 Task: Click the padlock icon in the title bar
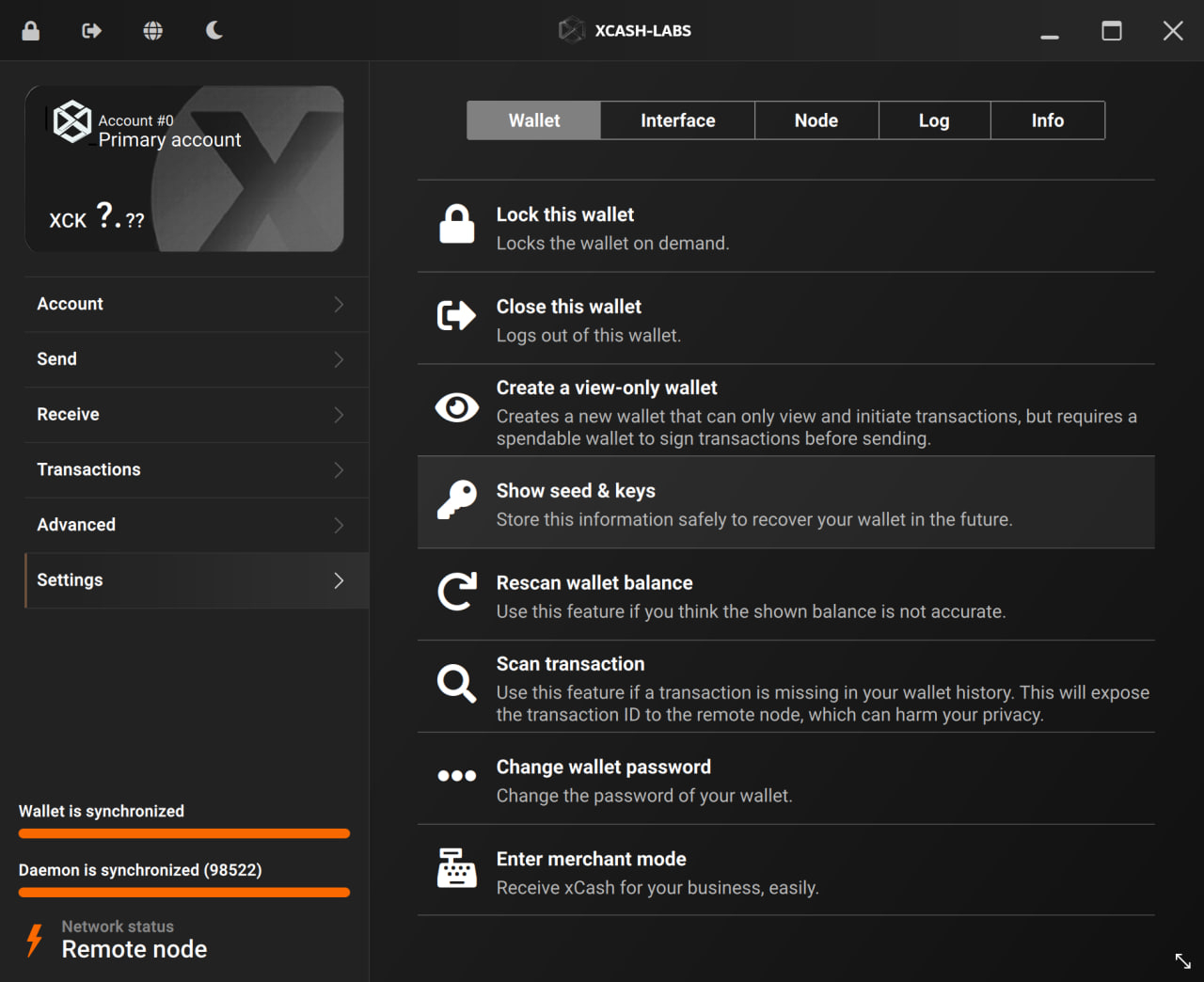(x=31, y=31)
